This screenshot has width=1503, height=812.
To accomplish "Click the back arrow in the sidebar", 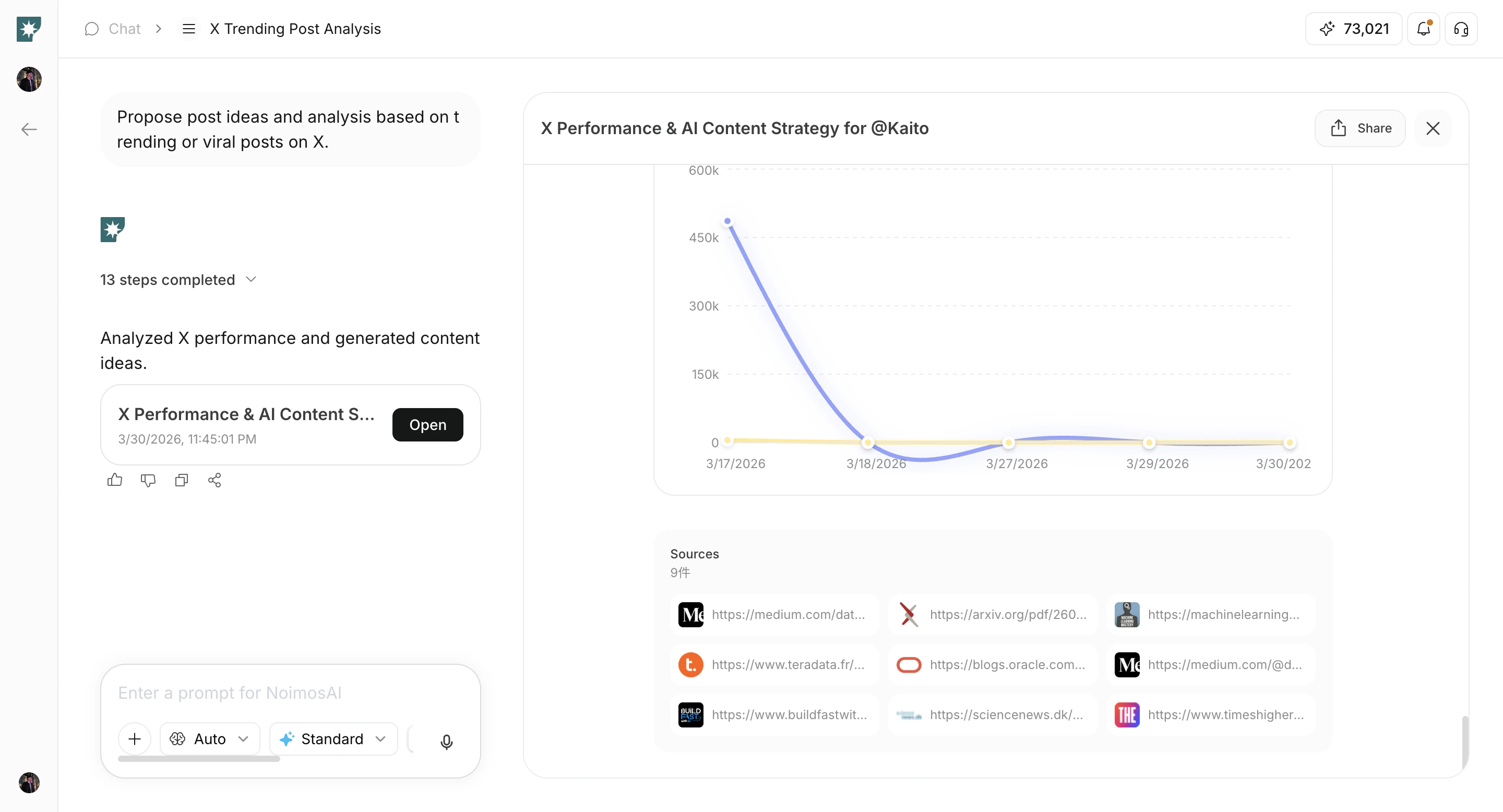I will point(28,129).
